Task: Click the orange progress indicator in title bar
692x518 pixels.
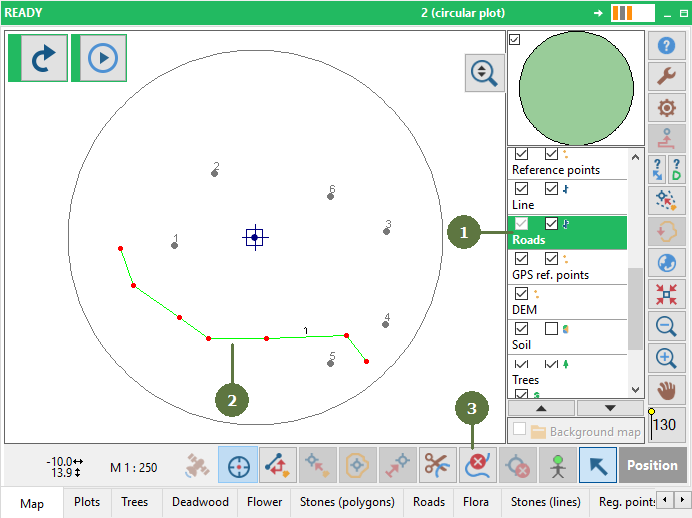Action: tap(632, 13)
